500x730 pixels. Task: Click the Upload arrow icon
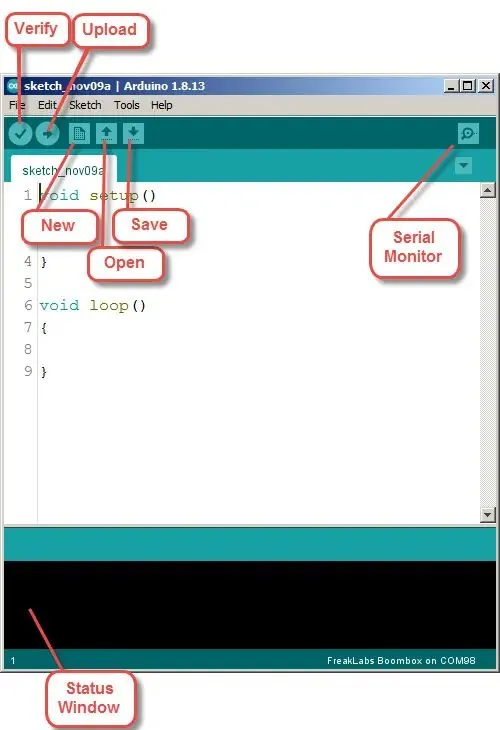coord(47,134)
